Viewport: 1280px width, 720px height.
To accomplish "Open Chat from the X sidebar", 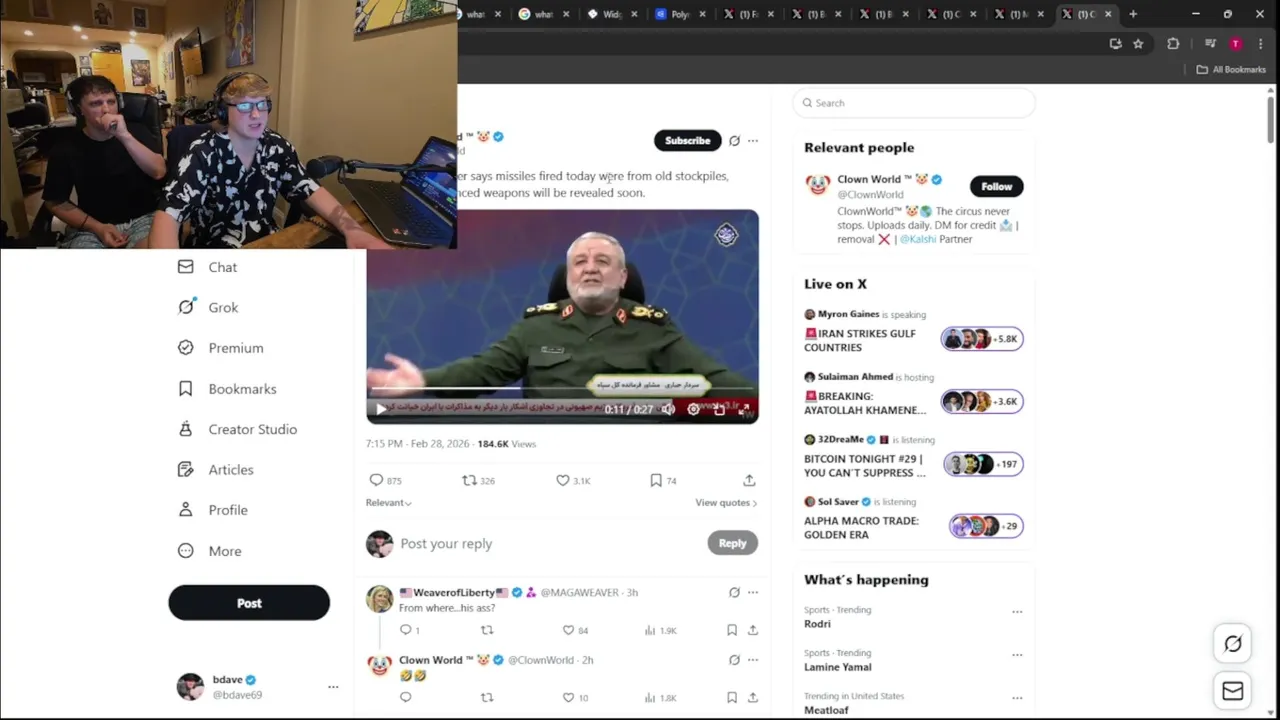I will click(x=208, y=267).
